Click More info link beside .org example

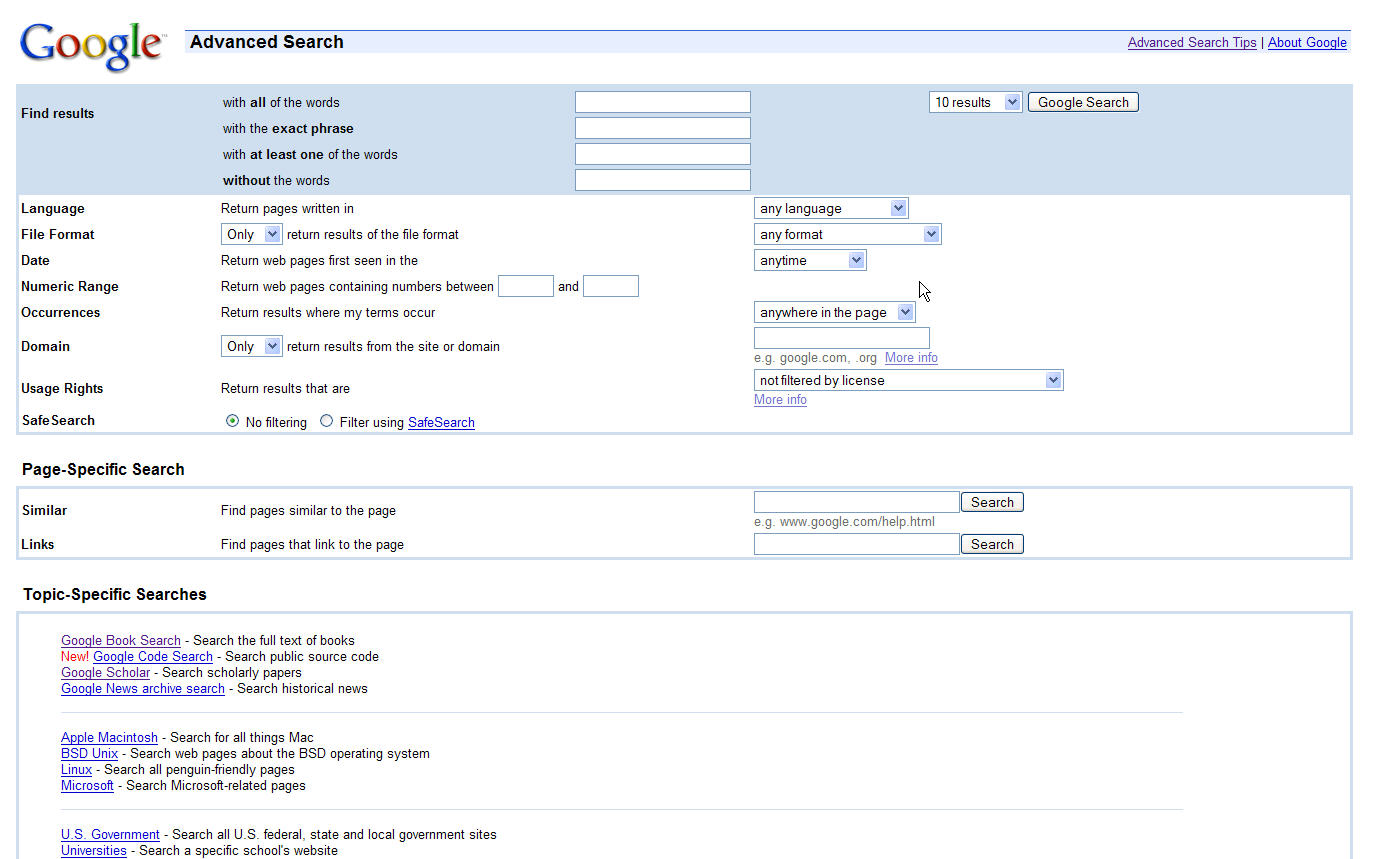911,358
